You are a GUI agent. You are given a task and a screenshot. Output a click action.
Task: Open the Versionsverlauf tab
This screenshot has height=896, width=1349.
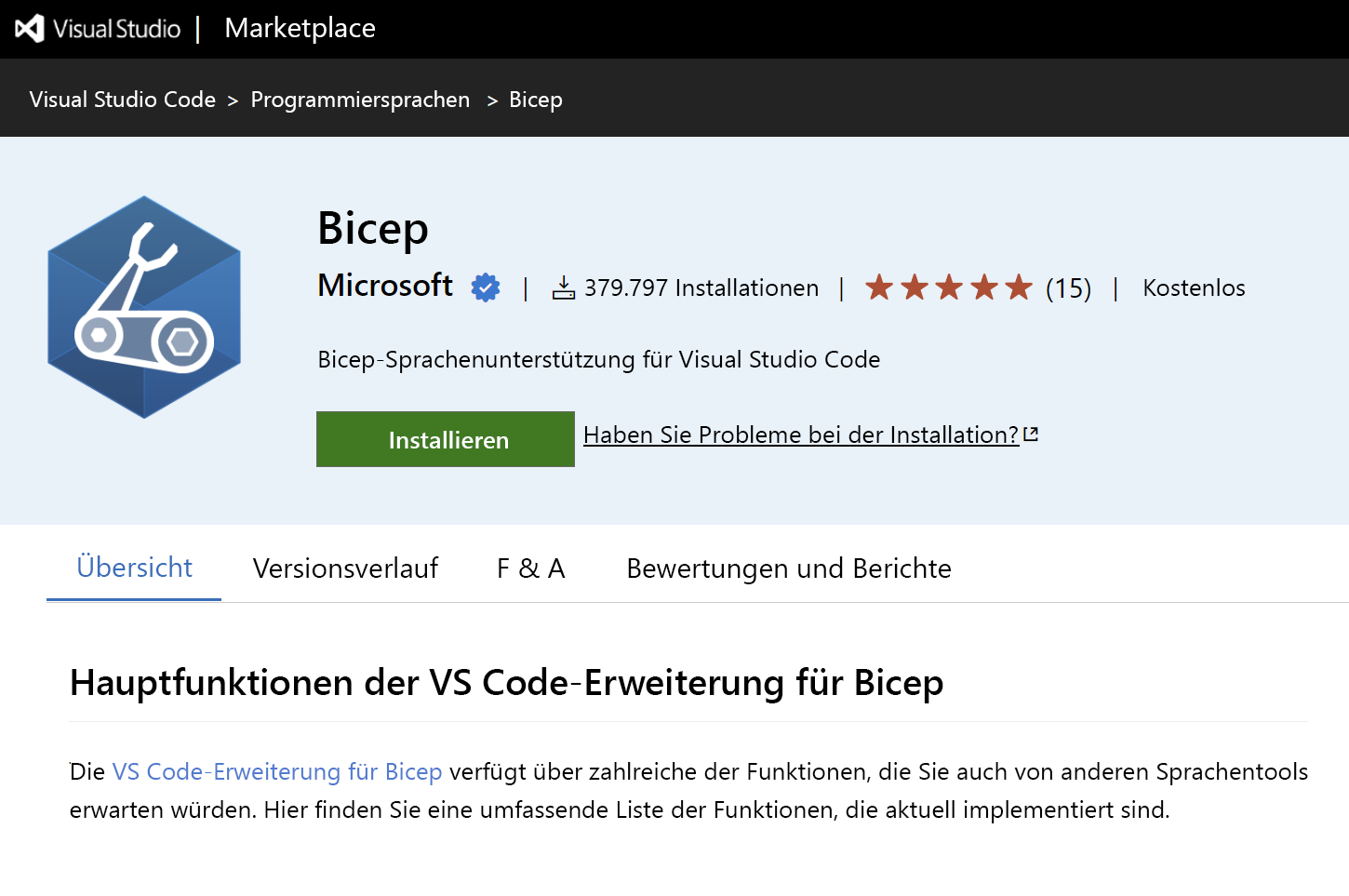click(x=345, y=568)
